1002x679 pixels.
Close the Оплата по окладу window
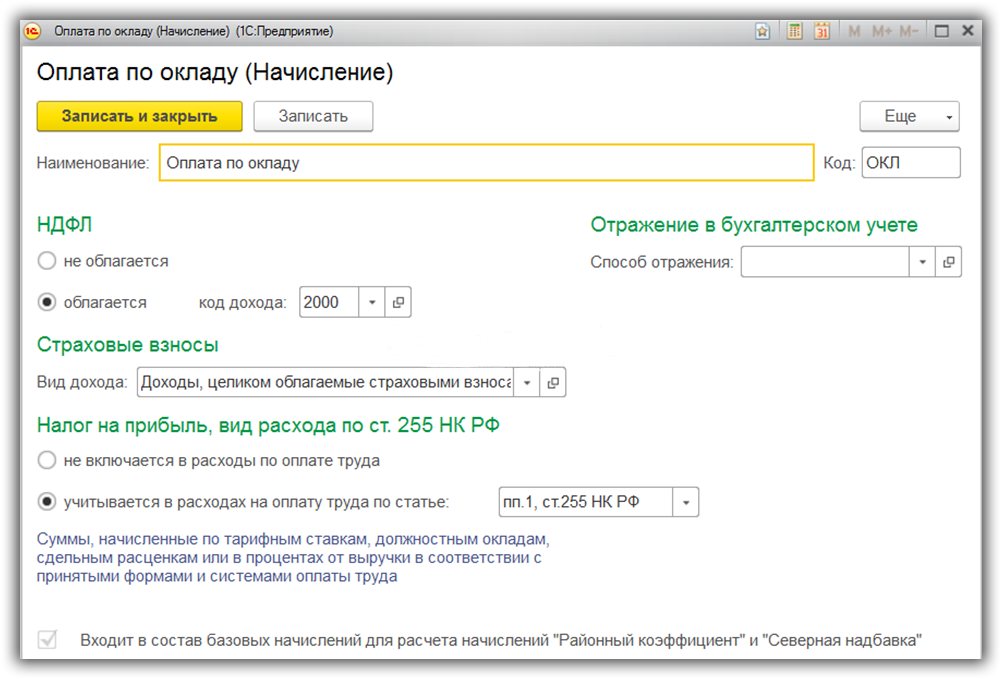click(967, 31)
